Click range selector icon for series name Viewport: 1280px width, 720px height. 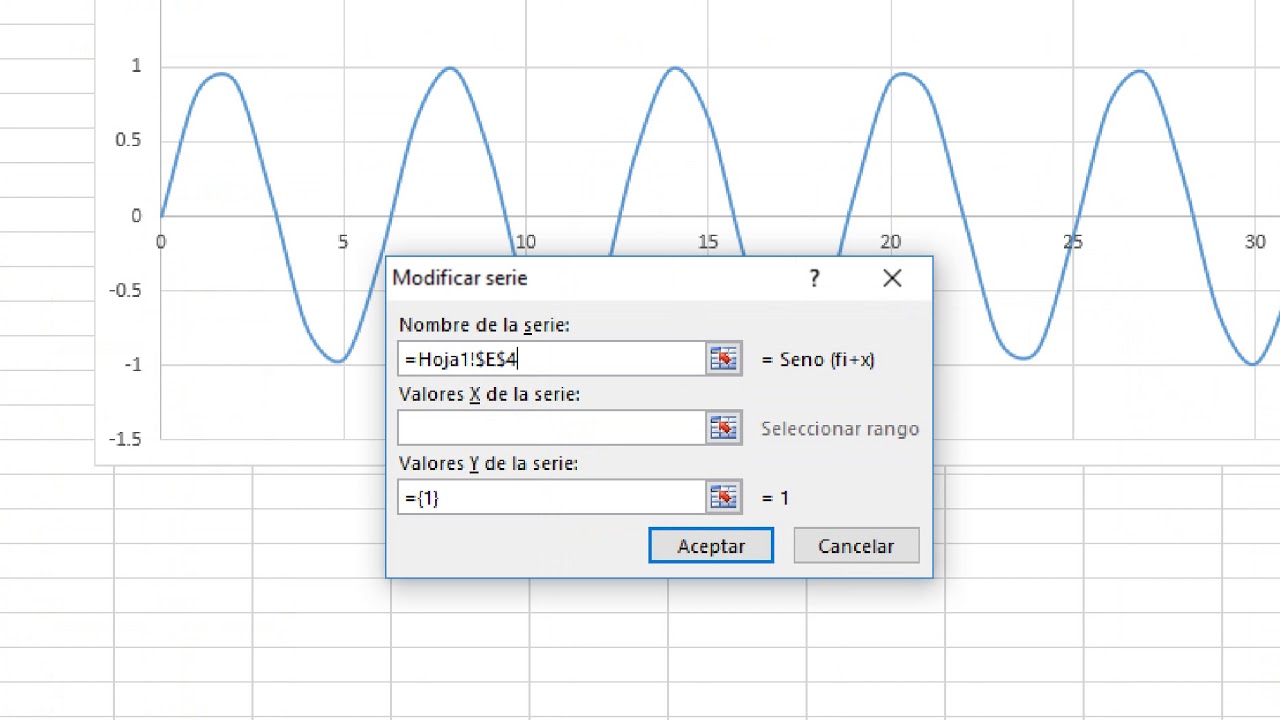pos(723,359)
